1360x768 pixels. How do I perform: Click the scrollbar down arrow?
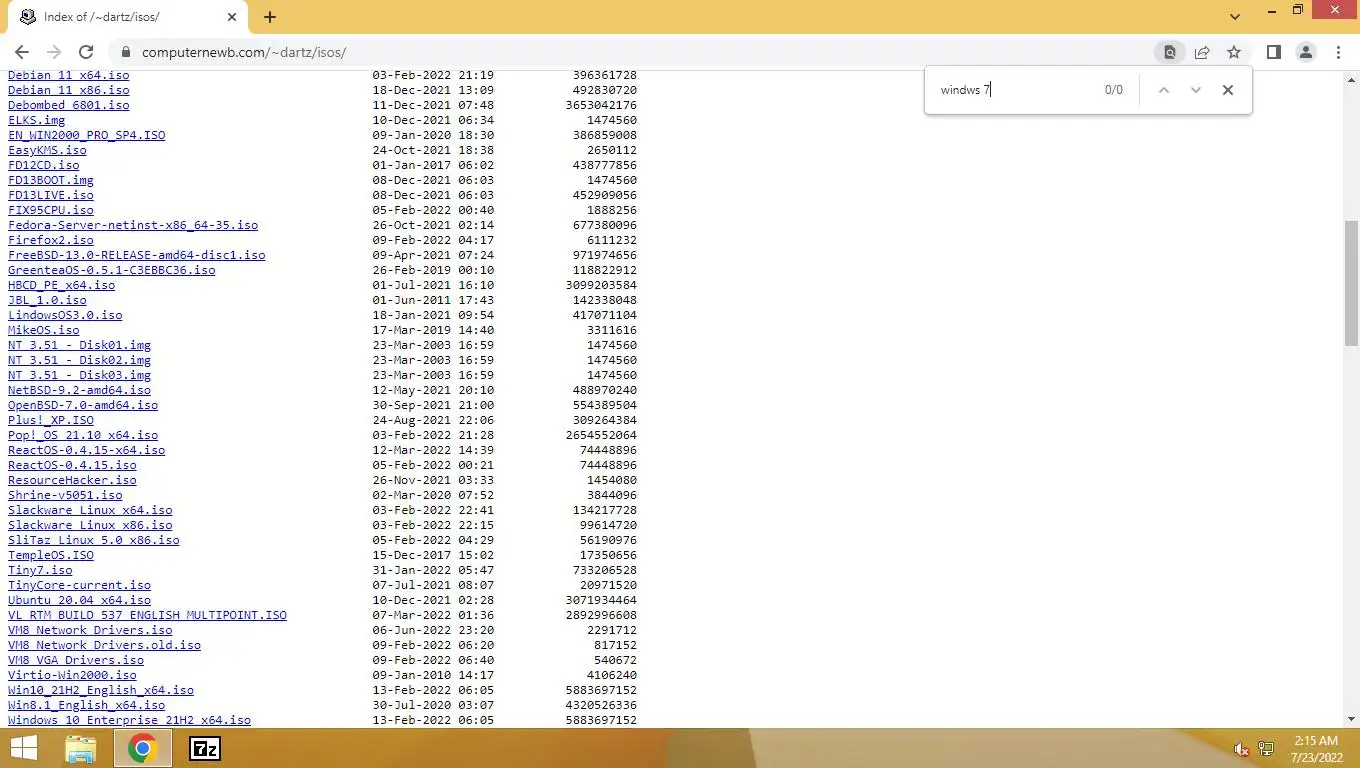(1351, 719)
